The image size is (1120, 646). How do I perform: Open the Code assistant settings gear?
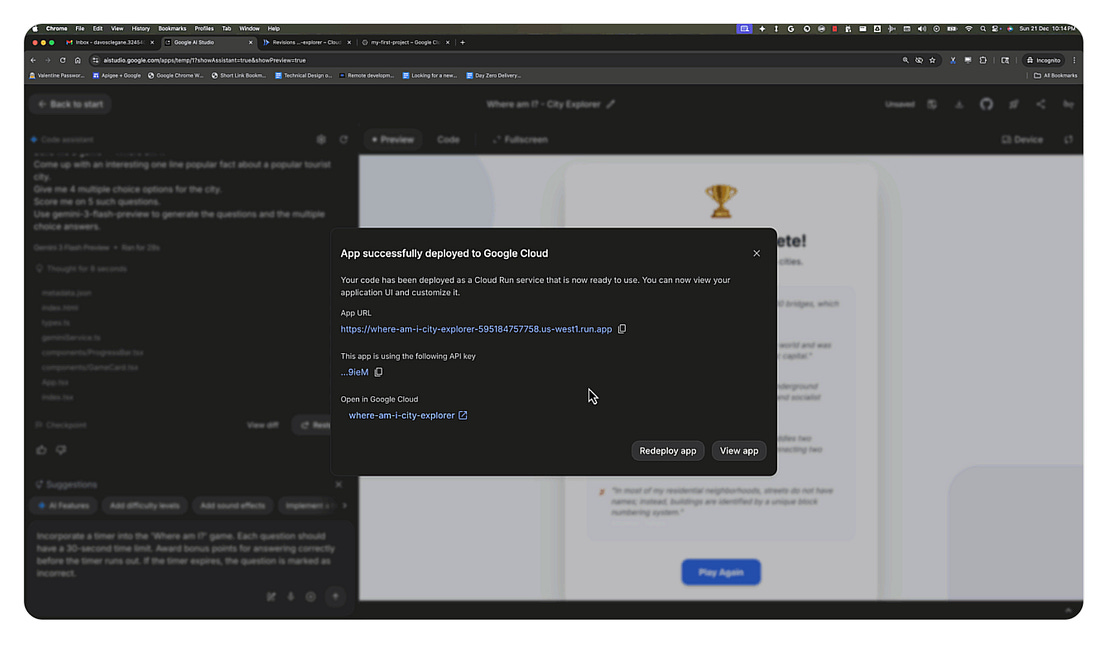(x=321, y=139)
